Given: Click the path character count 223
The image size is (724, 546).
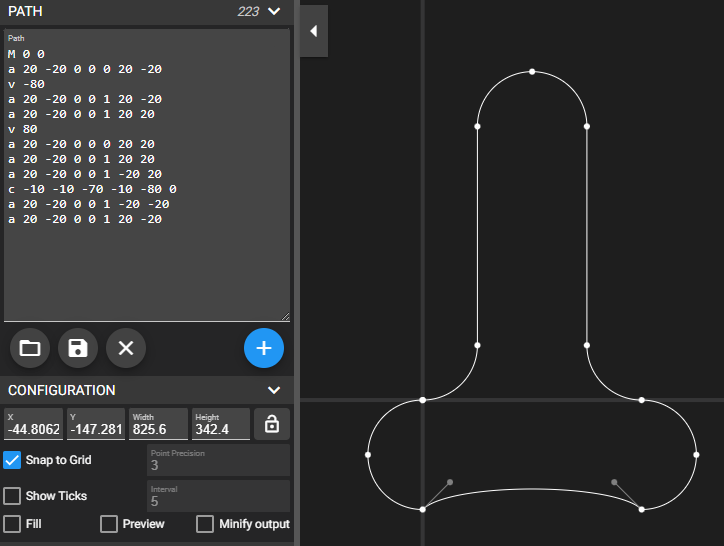Looking at the screenshot, I should coord(248,11).
